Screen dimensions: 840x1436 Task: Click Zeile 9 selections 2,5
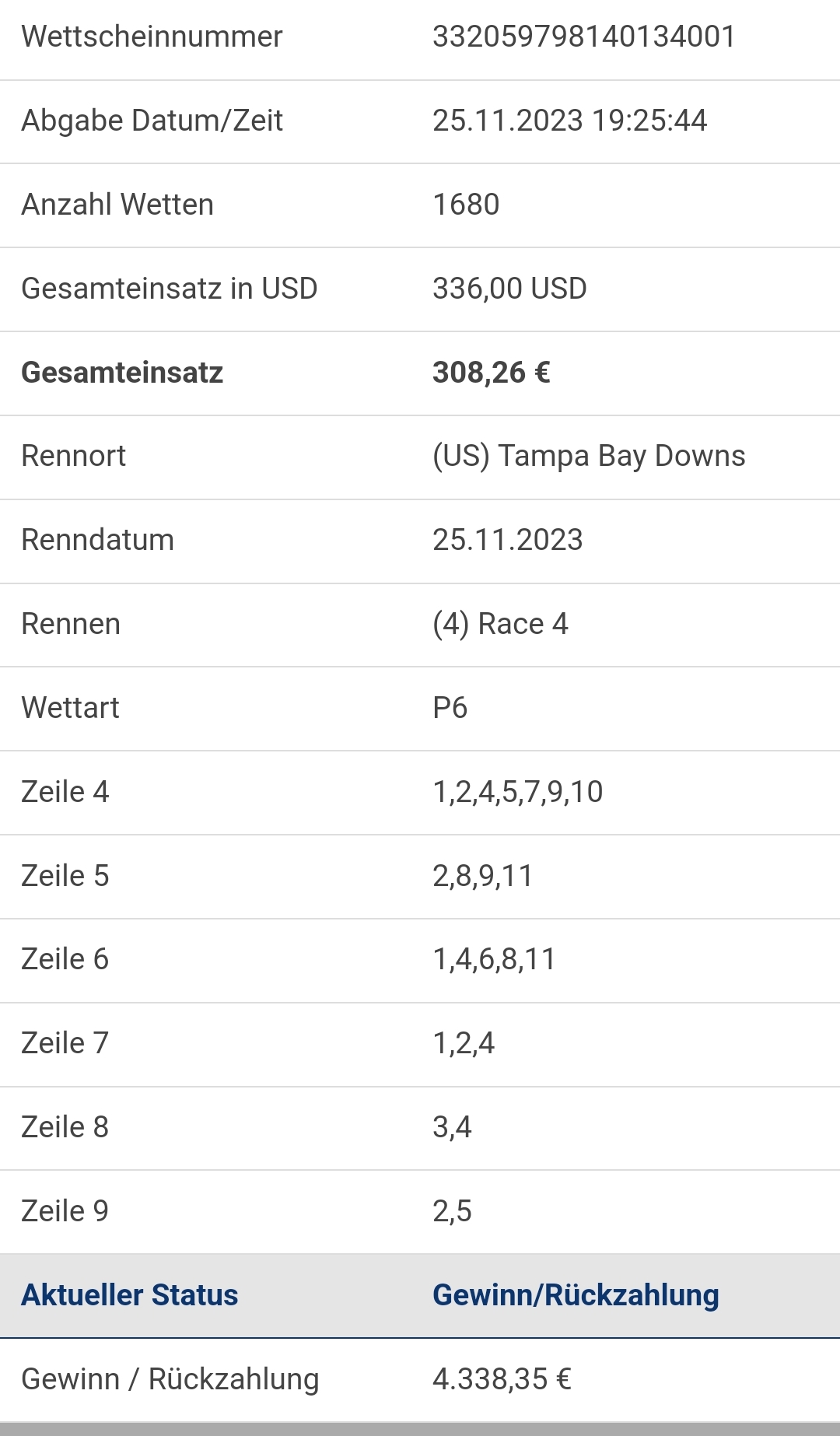click(452, 1211)
